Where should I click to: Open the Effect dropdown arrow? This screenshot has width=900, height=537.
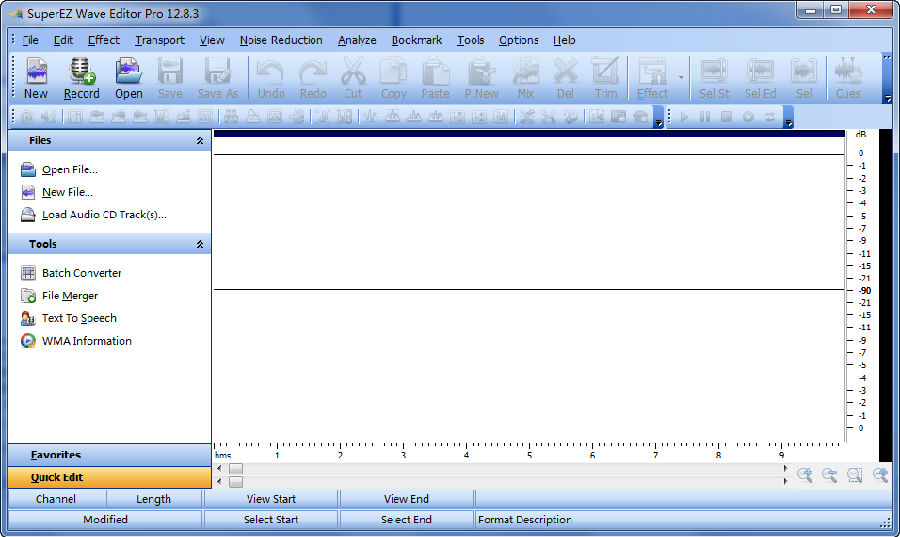[681, 77]
